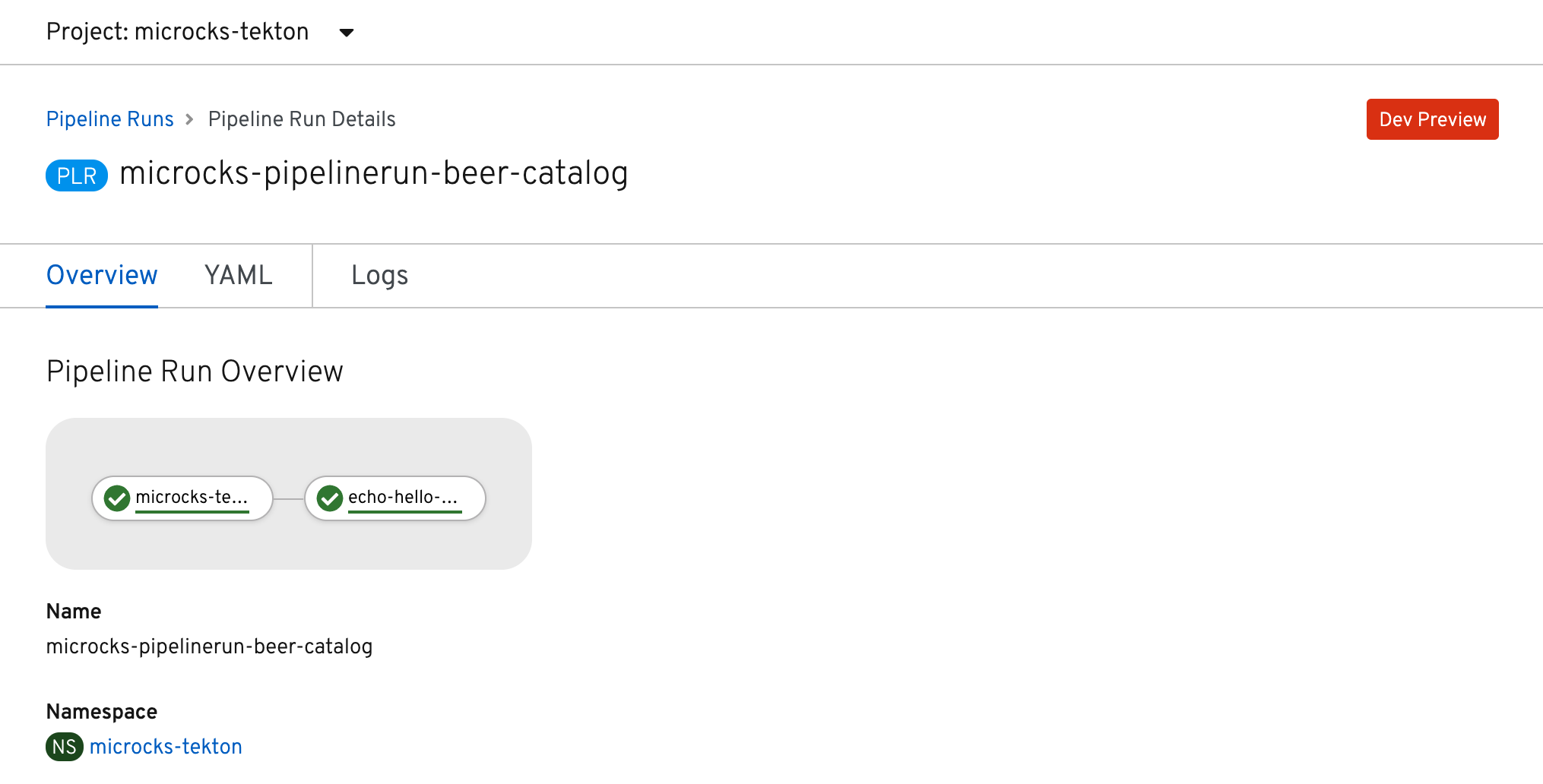Select the pipeline run name text under Name
This screenshot has height=784, width=1543.
[x=210, y=646]
